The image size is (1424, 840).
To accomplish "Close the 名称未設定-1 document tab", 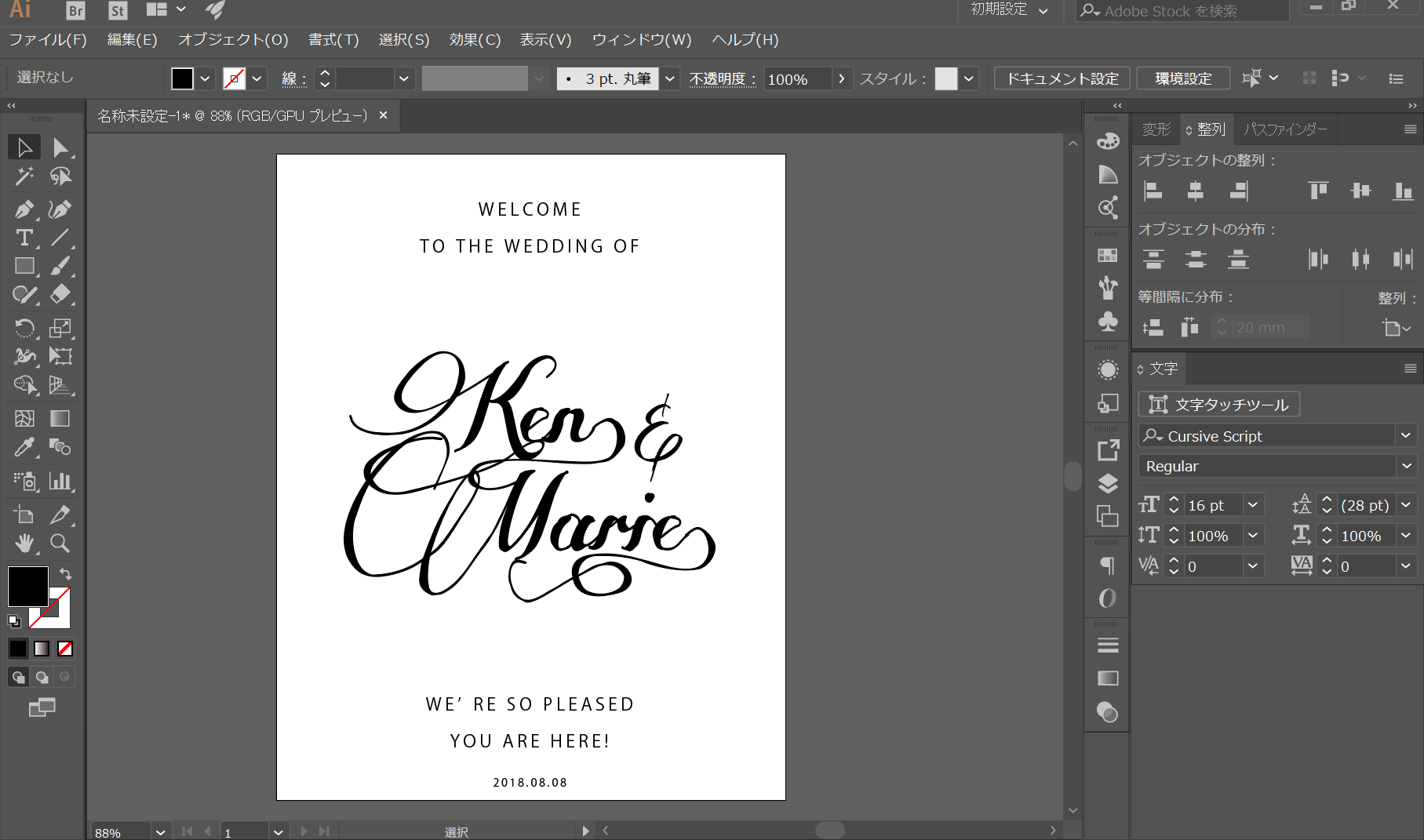I will (383, 115).
